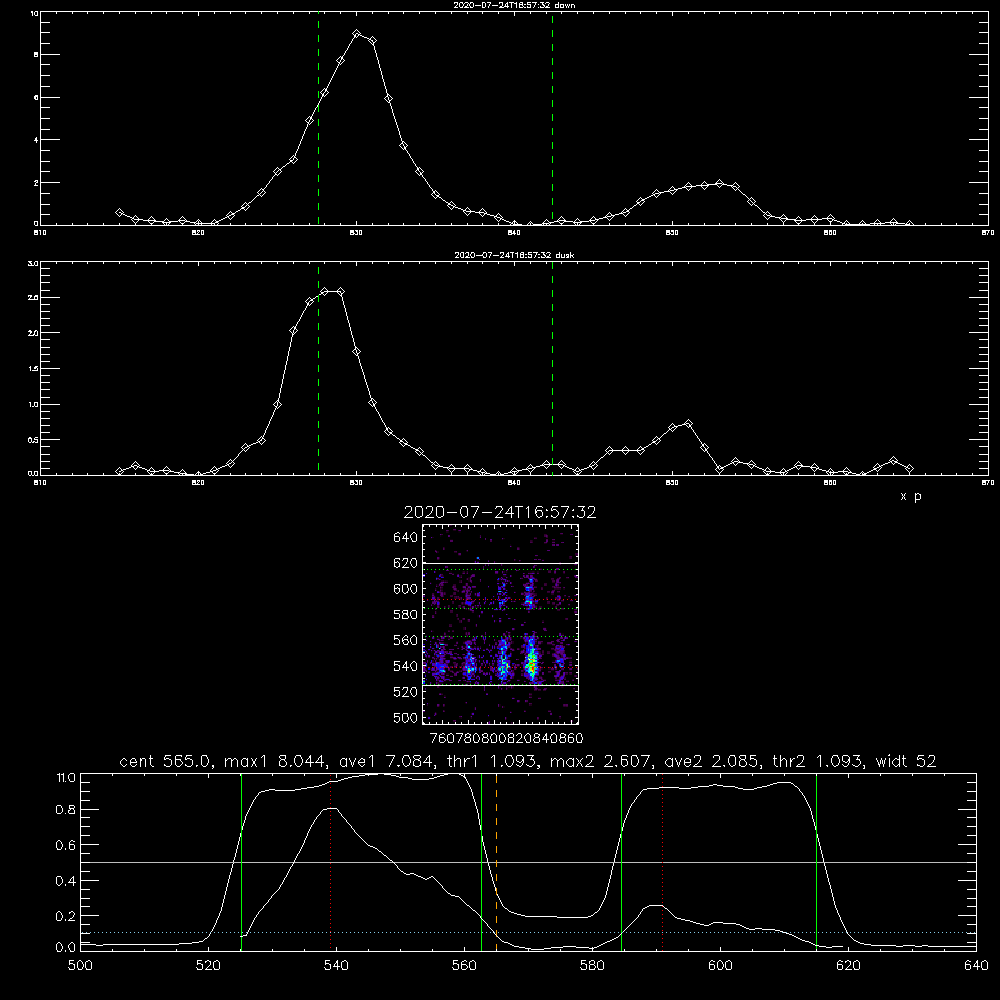Click the green vertical line near 585 in bottom plot
Viewport: 1000px width, 1000px height.
point(621,863)
